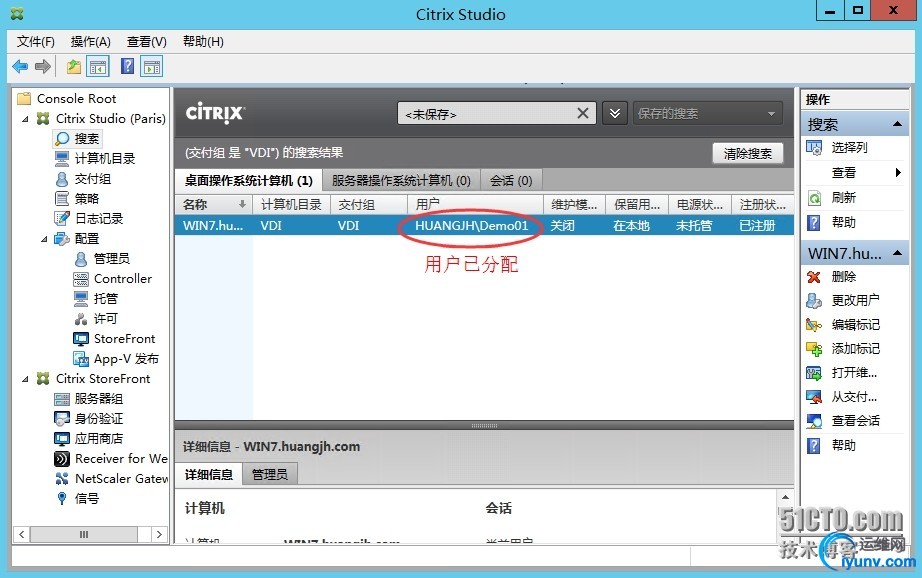
Task: Switch to 服务器操作系统计算机 (0) tab
Action: 401,181
